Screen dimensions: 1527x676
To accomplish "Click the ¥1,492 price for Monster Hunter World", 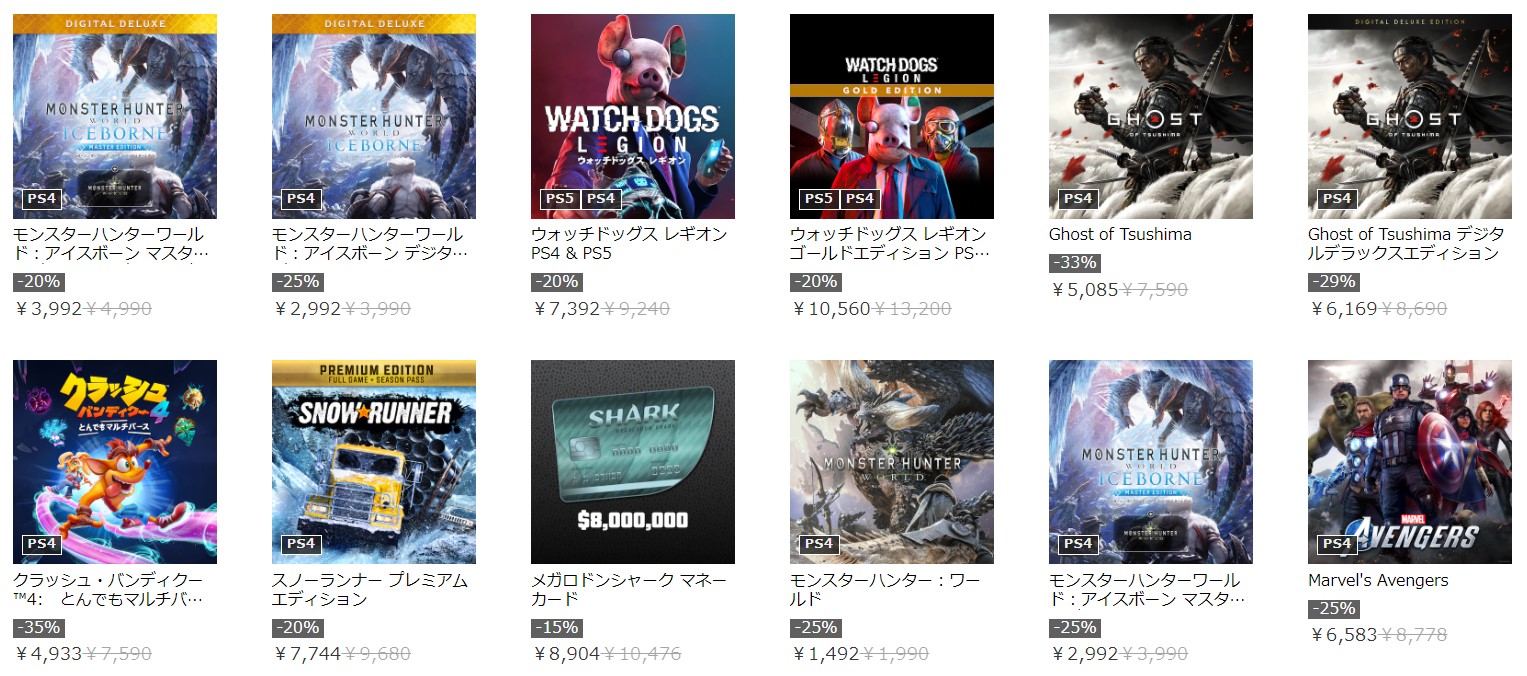I will coord(825,654).
